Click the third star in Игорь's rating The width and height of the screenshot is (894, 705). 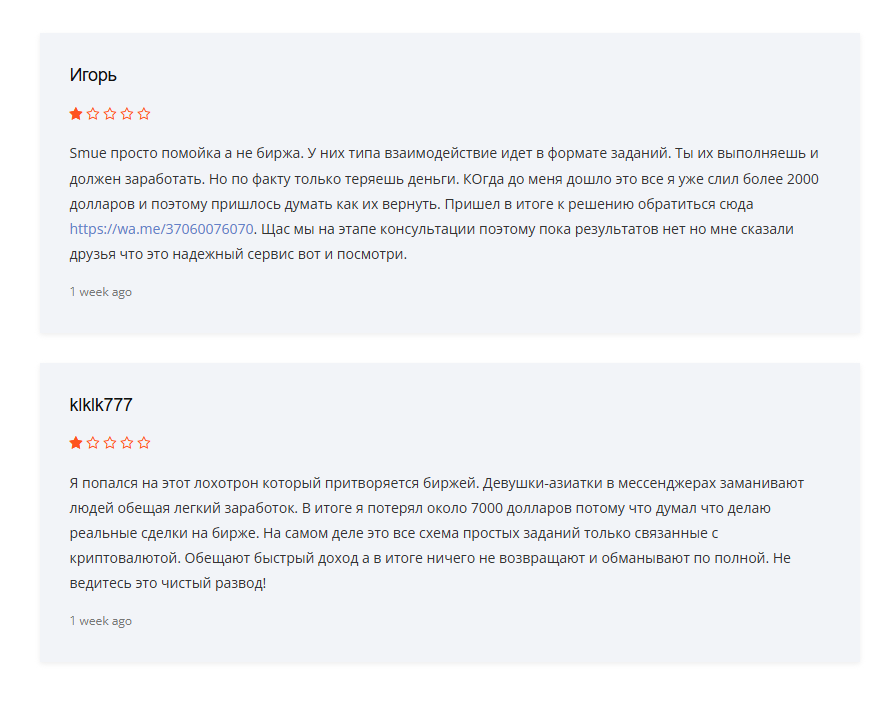(110, 114)
